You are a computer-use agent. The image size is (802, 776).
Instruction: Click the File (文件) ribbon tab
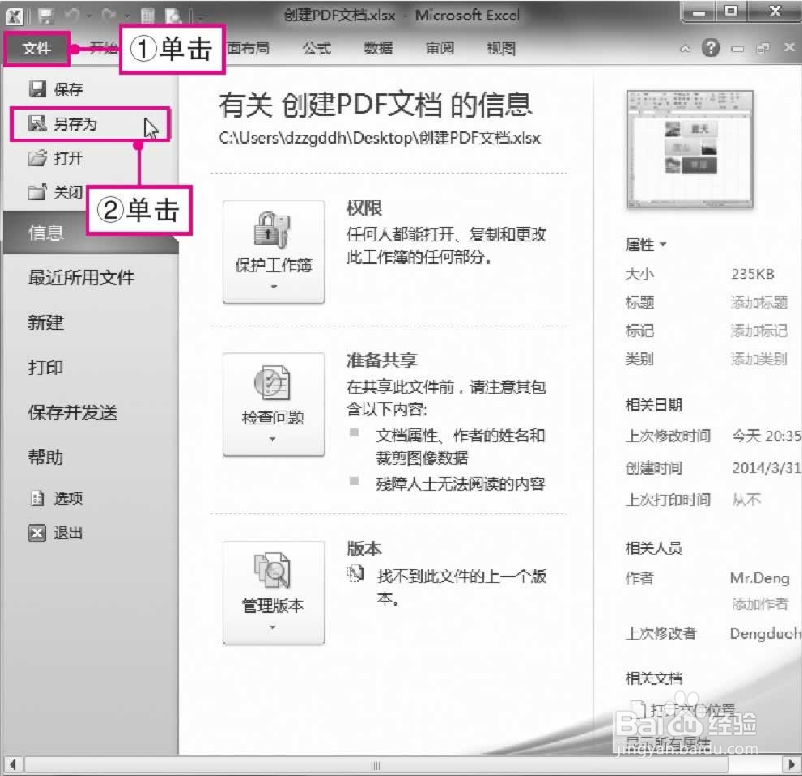pos(36,49)
